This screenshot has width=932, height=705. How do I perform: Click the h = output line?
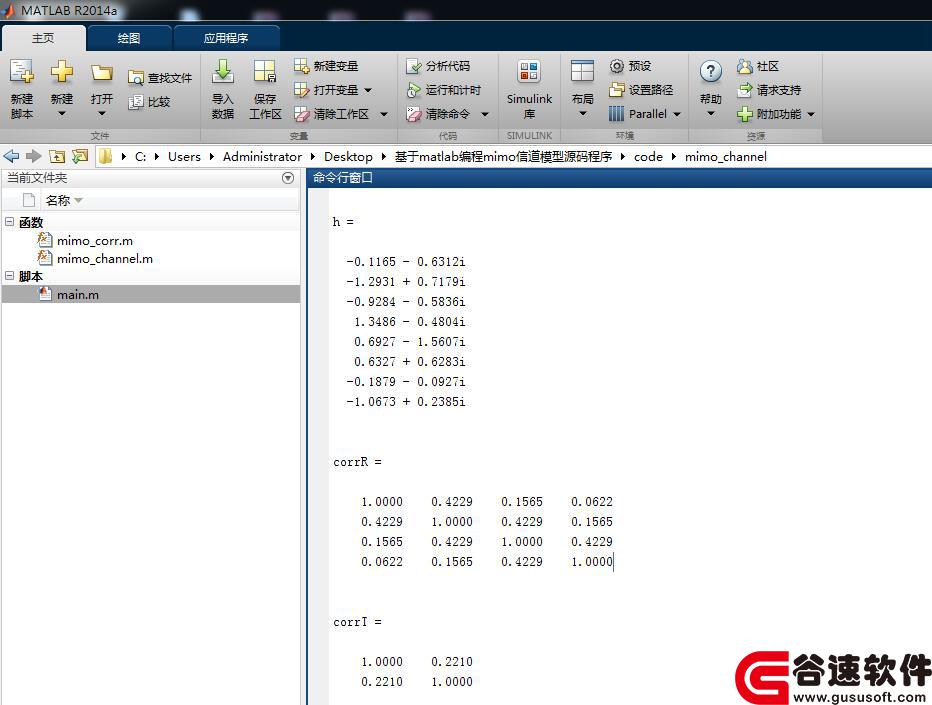[343, 222]
